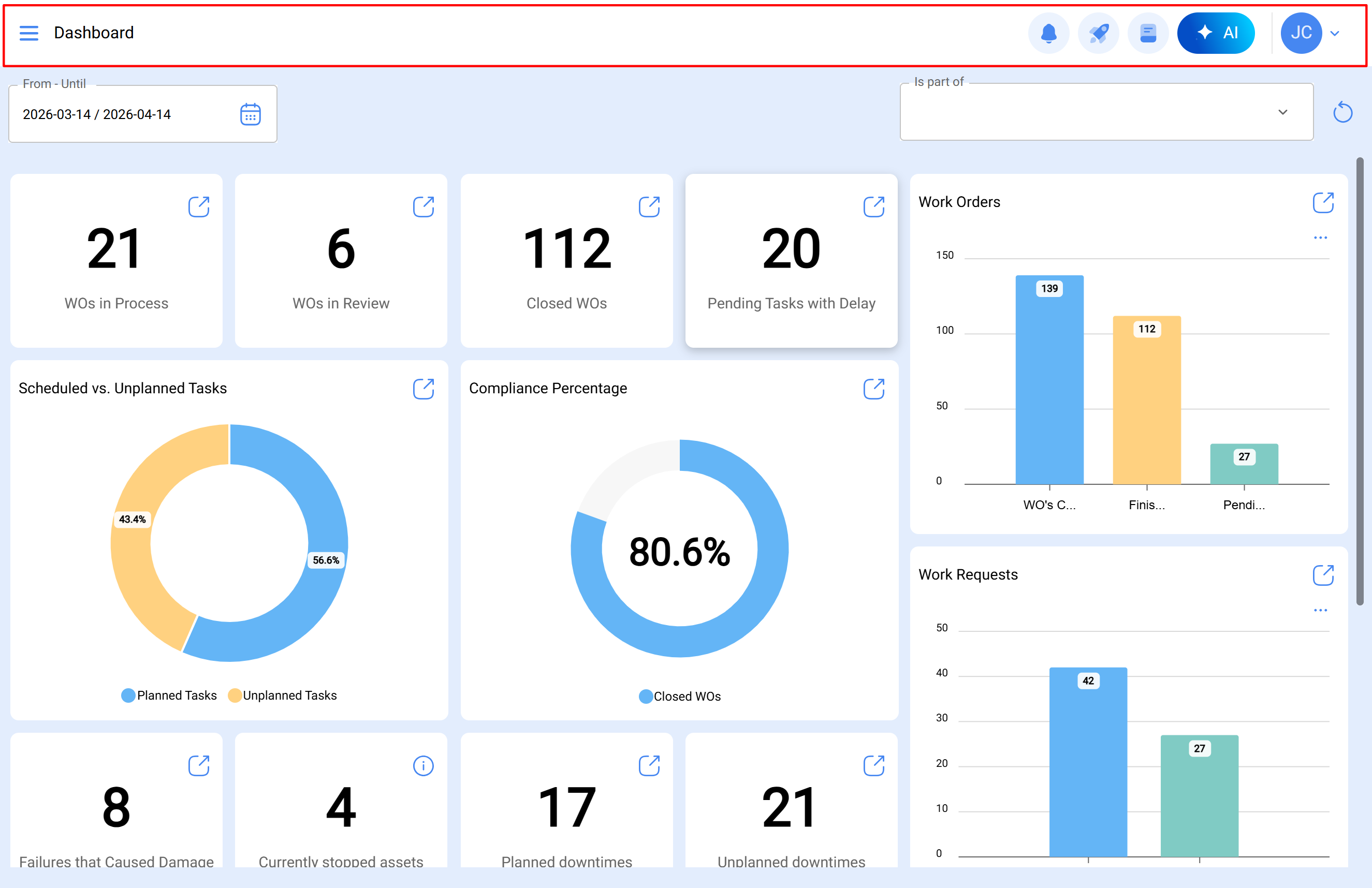Open Closed WOs card external link icon
The width and height of the screenshot is (1372, 888).
pos(649,207)
